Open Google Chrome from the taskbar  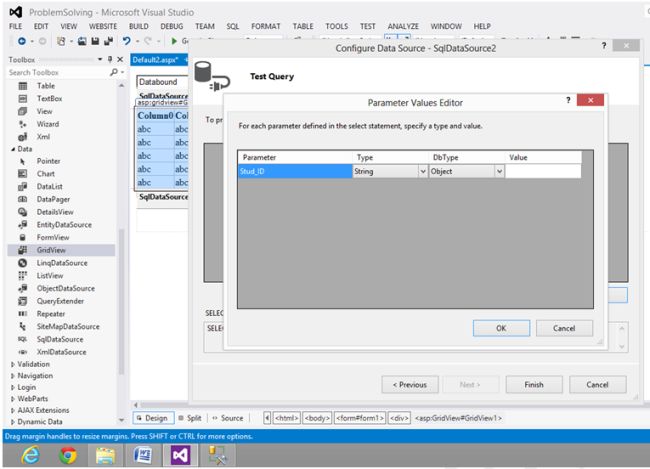coord(68,455)
